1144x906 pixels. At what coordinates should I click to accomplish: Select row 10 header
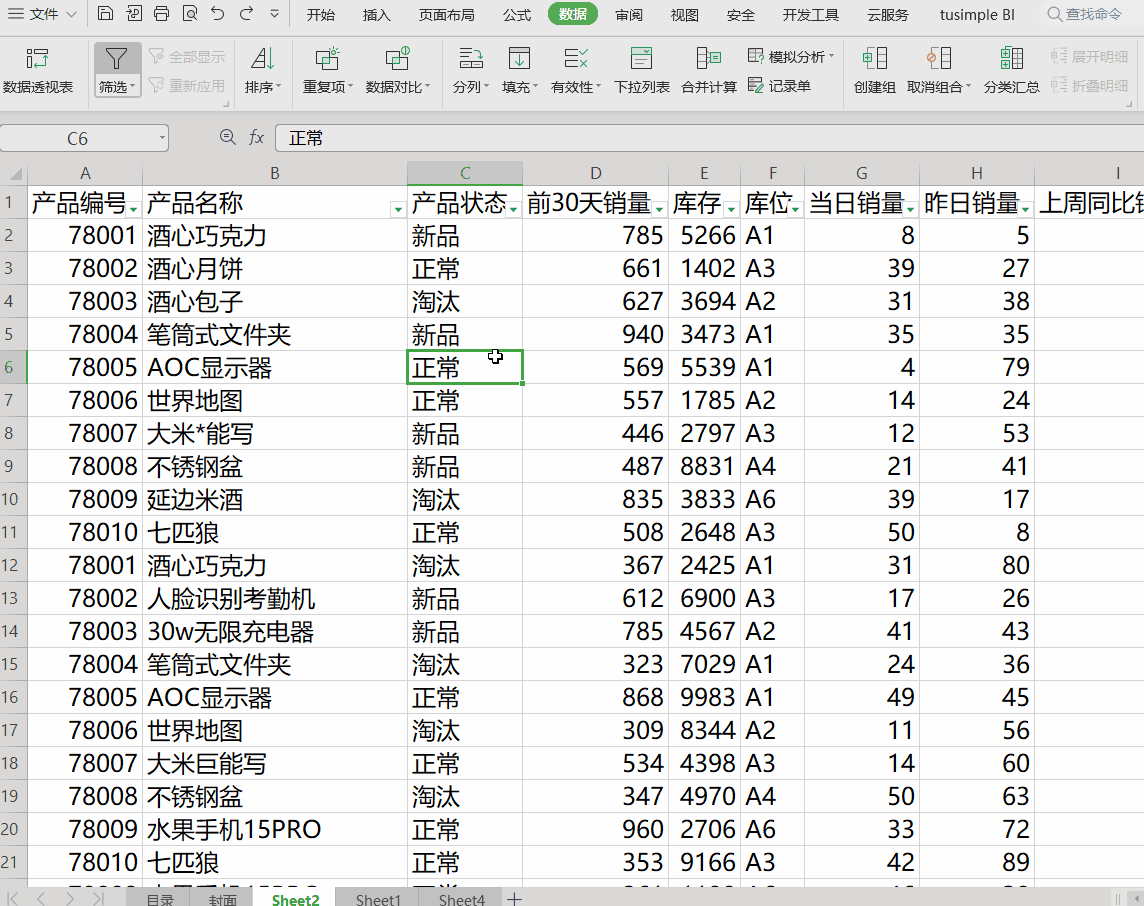(13, 500)
